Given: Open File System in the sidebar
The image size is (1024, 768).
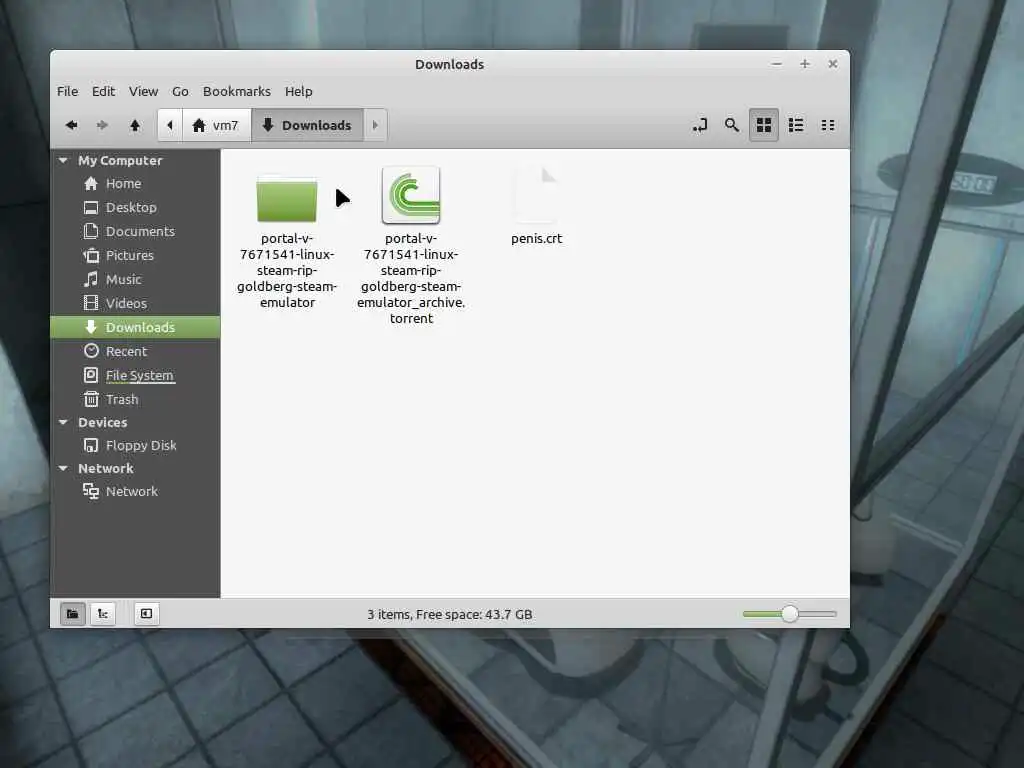Looking at the screenshot, I should point(135,376).
